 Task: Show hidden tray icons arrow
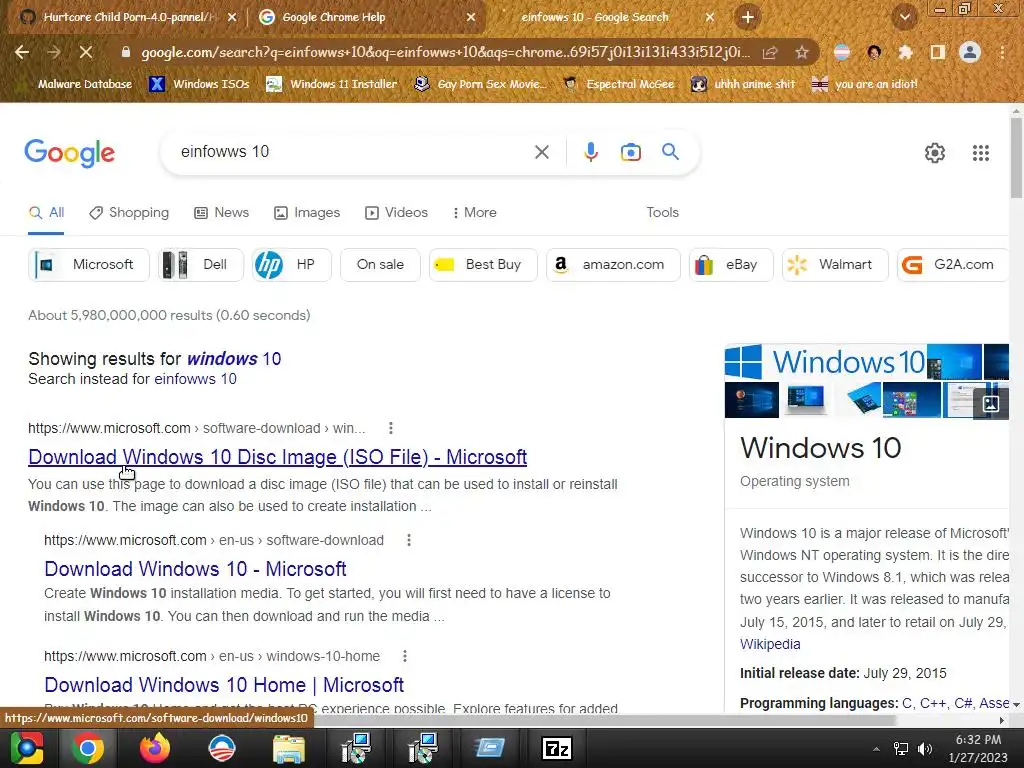[x=876, y=749]
